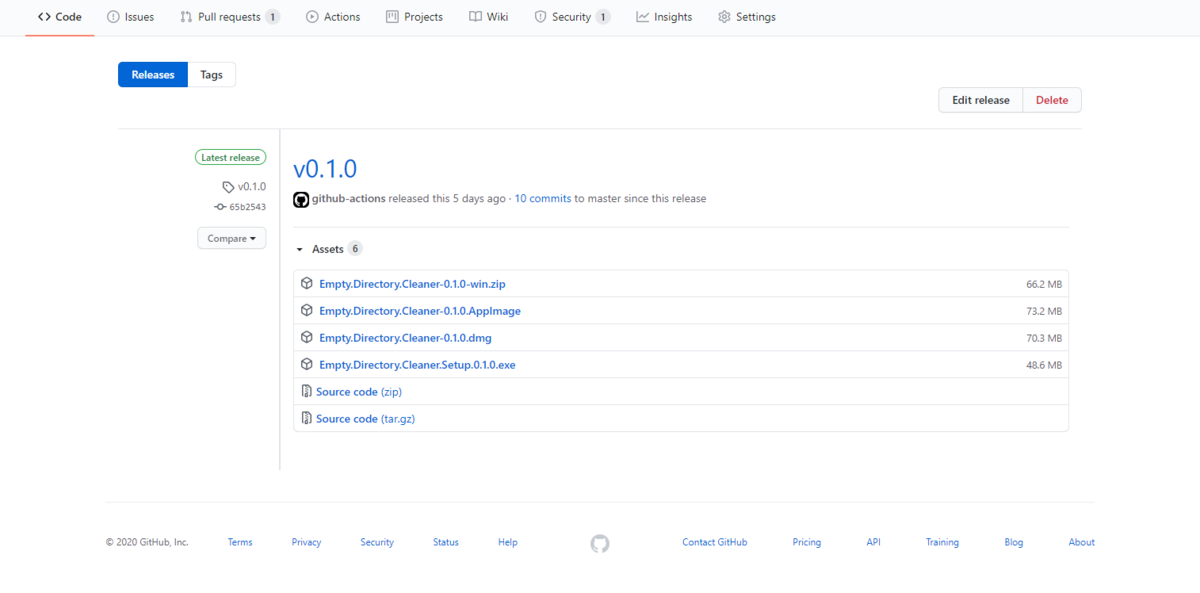Open the Code tab

pos(60,17)
